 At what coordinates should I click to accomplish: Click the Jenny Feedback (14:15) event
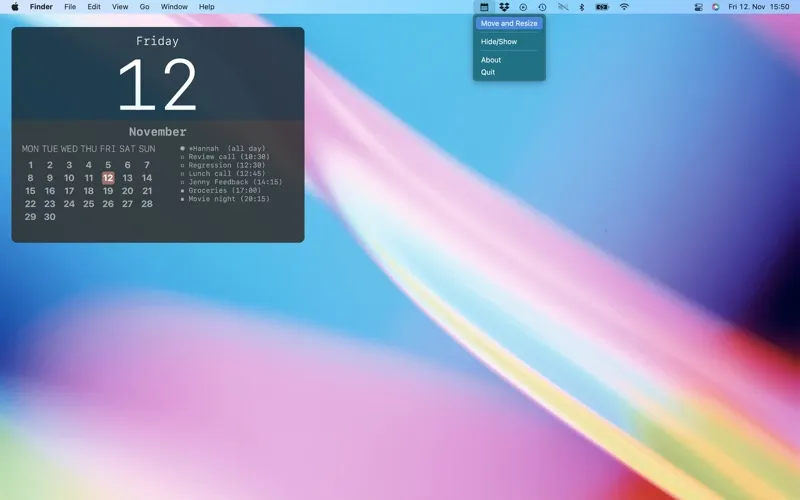(x=231, y=182)
